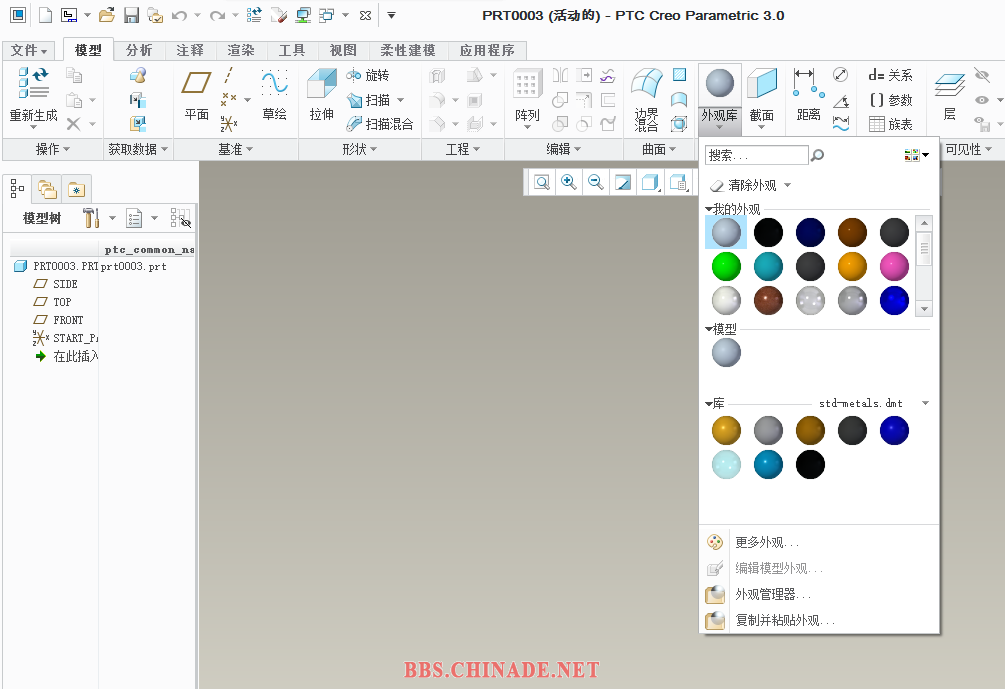Expand the 外观库 appearance gallery dropdown
The image size is (1005, 689).
click(x=720, y=127)
